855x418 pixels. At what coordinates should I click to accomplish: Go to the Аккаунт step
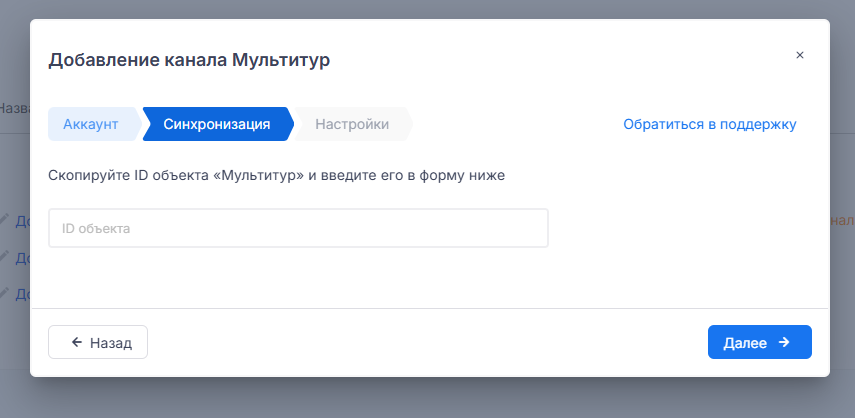click(x=91, y=125)
